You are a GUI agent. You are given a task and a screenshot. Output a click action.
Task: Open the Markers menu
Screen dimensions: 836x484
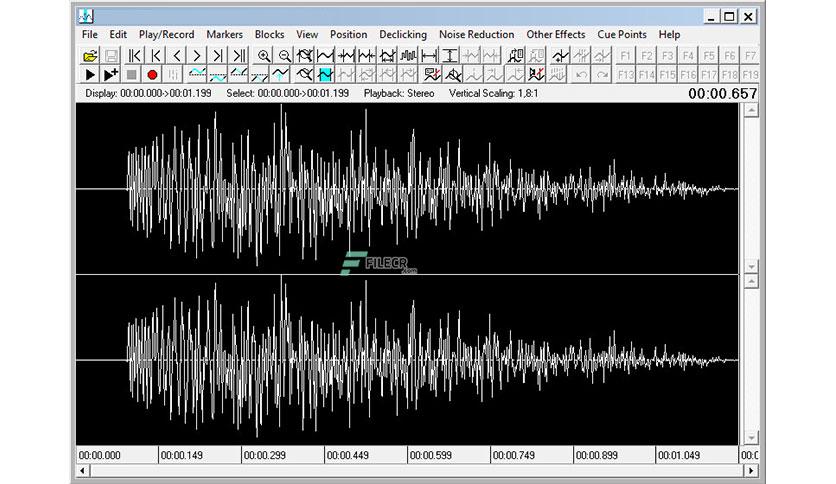click(x=224, y=34)
